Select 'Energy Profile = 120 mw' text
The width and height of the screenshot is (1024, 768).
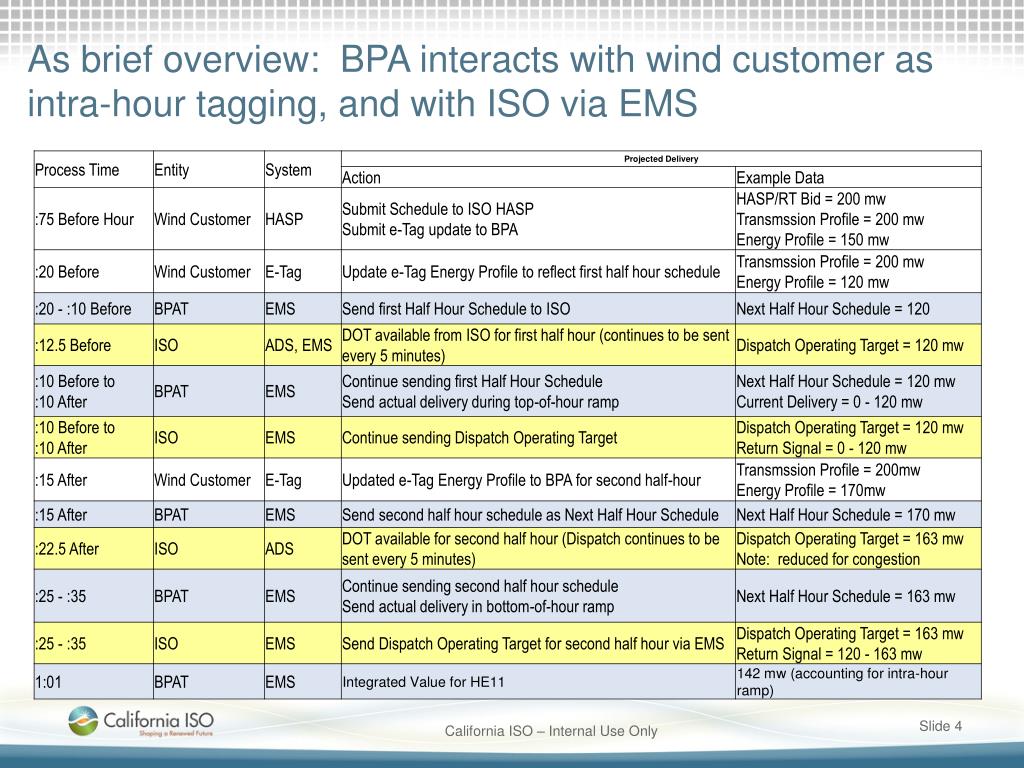(812, 282)
